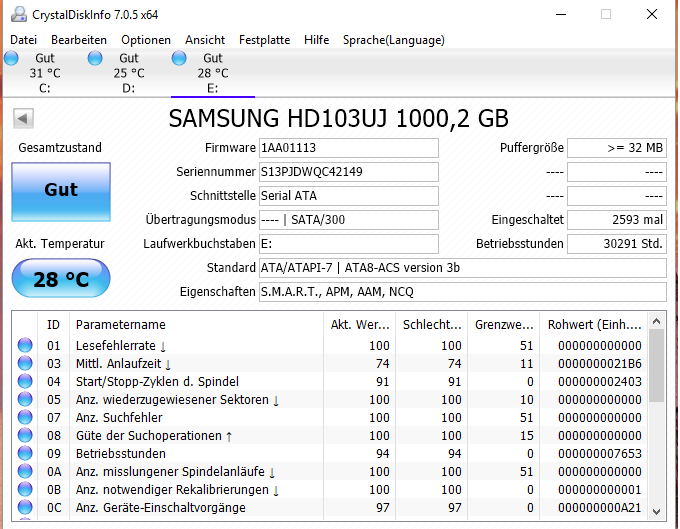
Task: Click the ID column header
Action: [x=53, y=324]
